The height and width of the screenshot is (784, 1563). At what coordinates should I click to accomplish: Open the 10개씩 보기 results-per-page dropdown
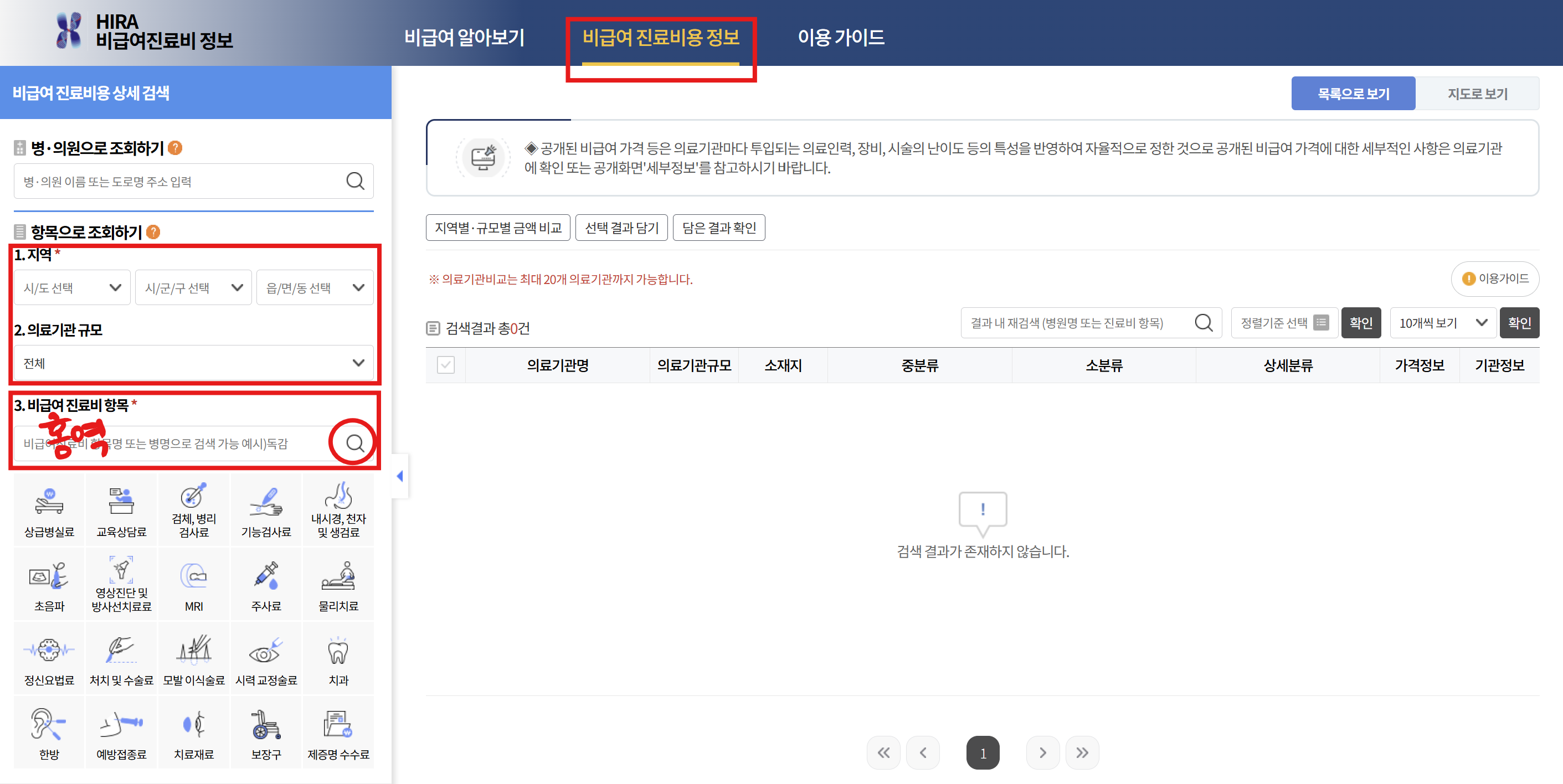(x=1442, y=323)
